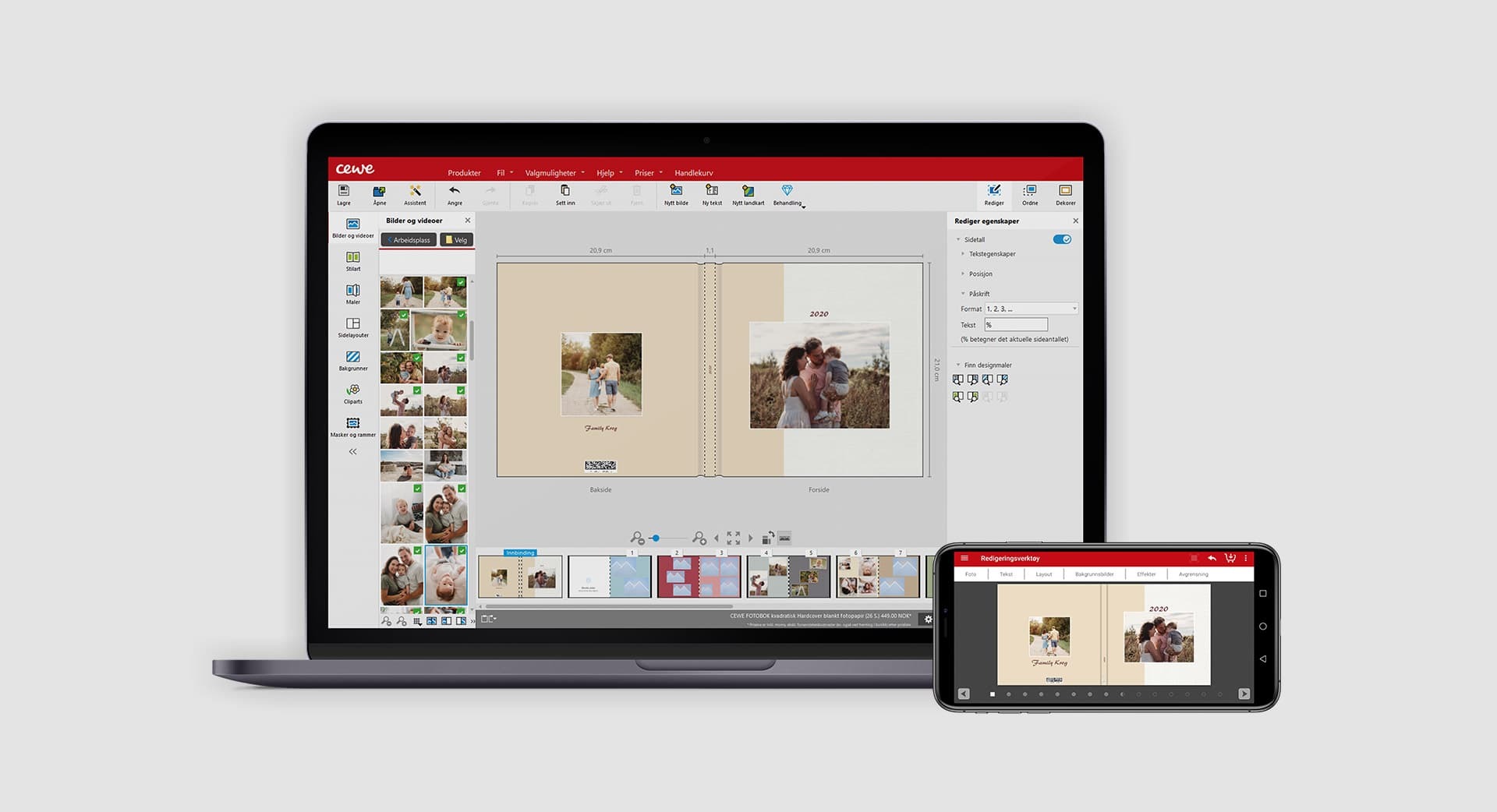Open the Handlekurv menu item
This screenshot has width=1497, height=812.
694,173
